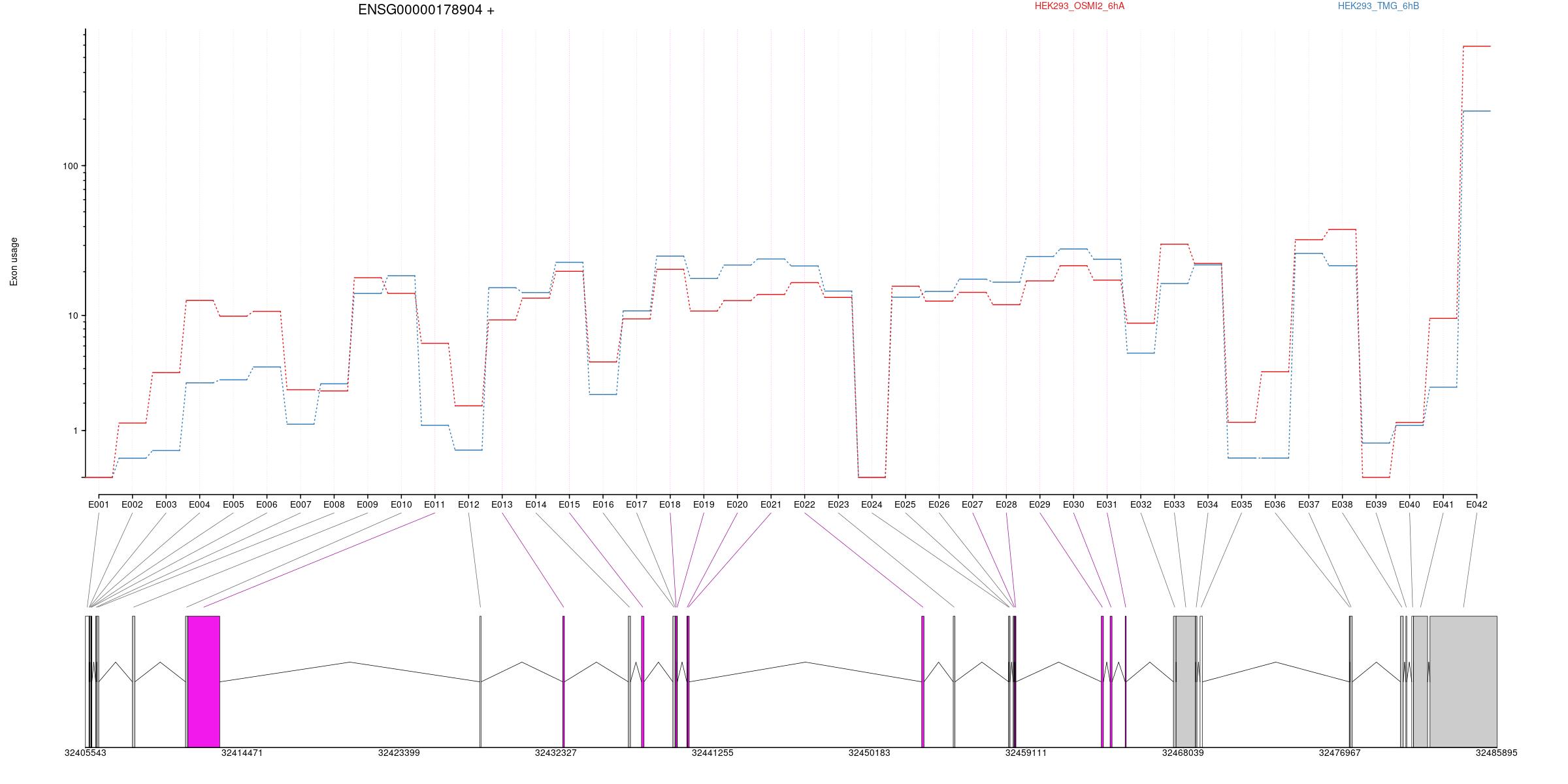Click exon label E041
The width and height of the screenshot is (1568, 784).
1443,504
